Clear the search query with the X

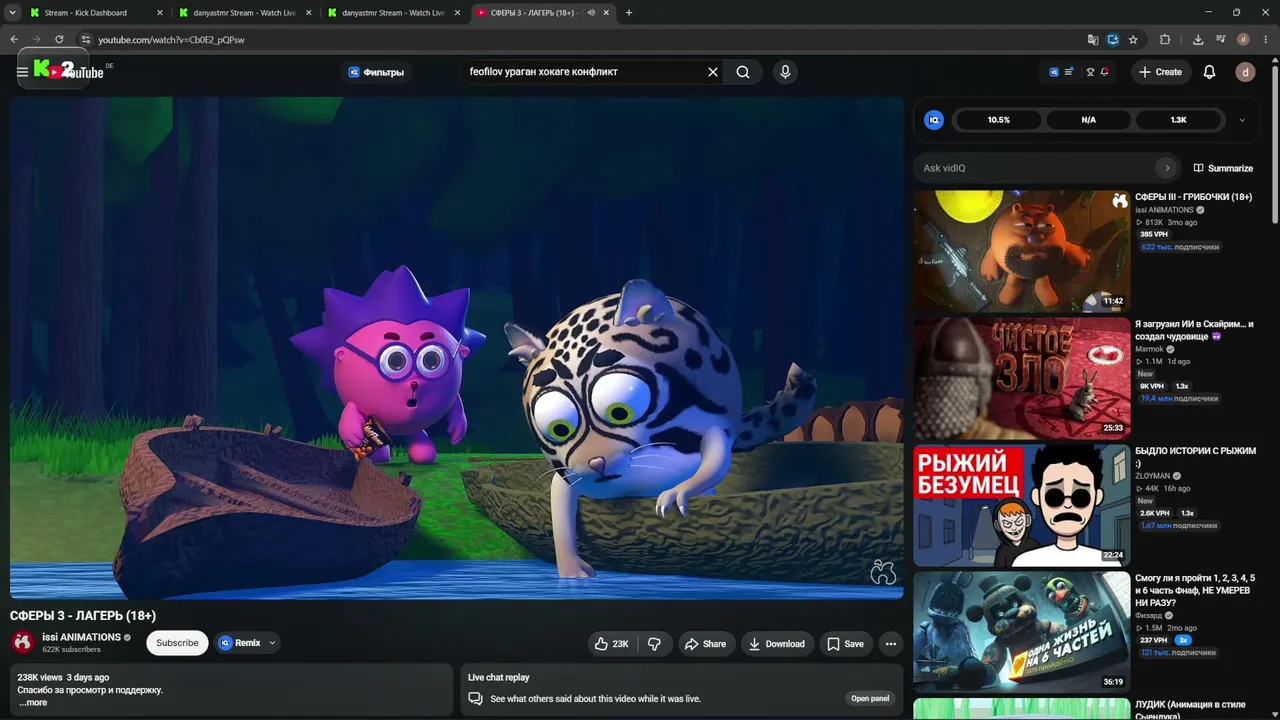click(713, 72)
